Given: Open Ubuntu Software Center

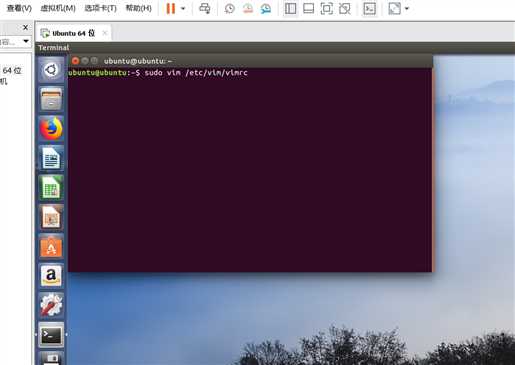Looking at the screenshot, I should (51, 246).
